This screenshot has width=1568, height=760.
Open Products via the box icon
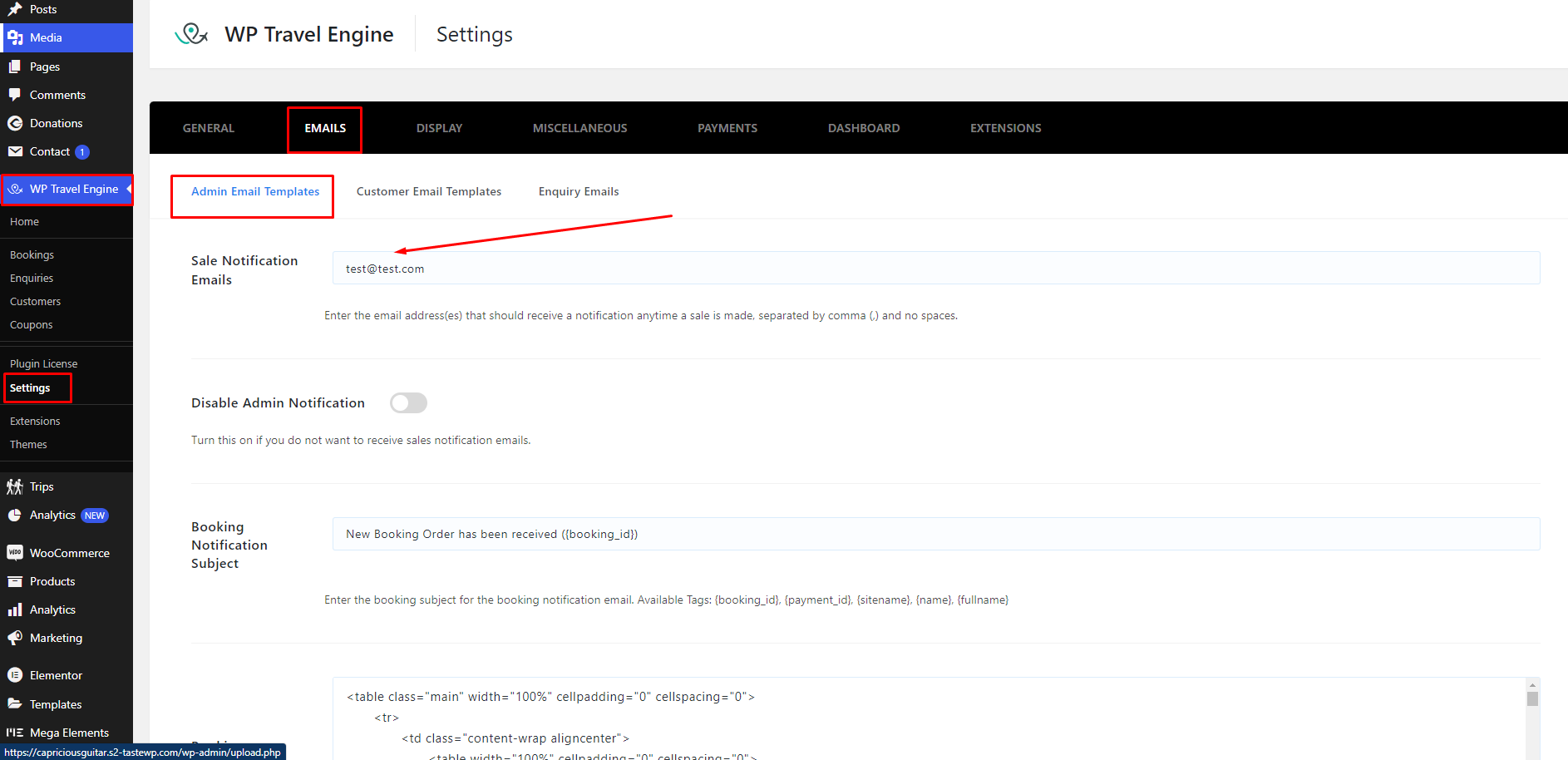click(x=15, y=581)
